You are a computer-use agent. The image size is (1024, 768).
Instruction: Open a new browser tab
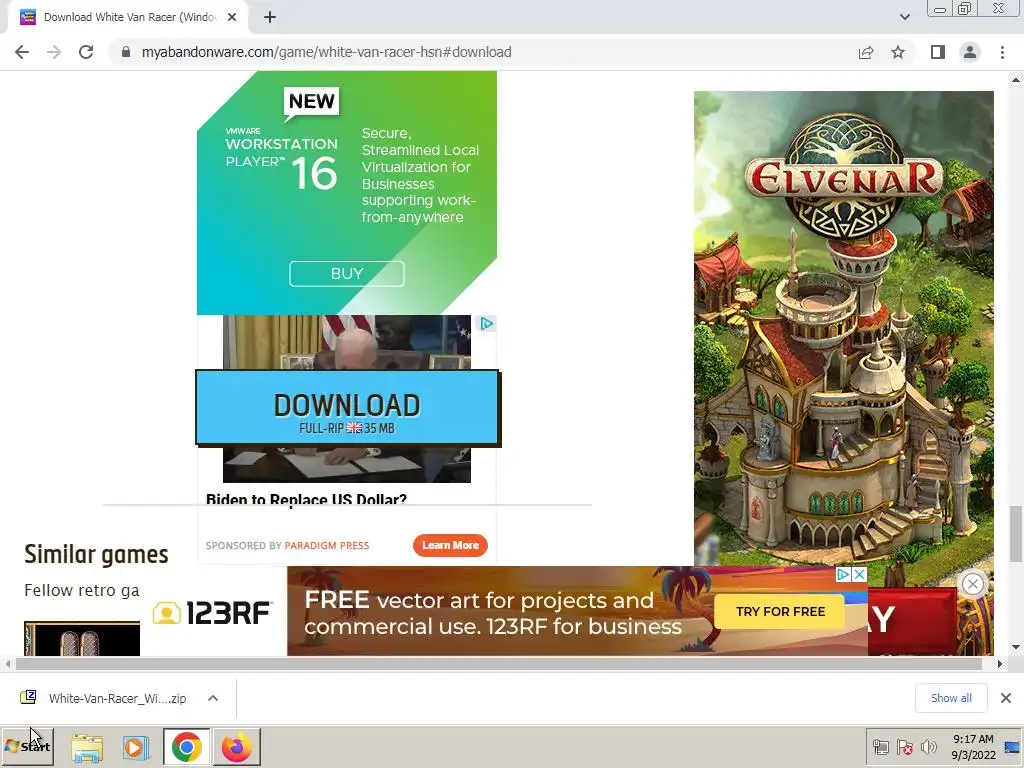[x=270, y=17]
